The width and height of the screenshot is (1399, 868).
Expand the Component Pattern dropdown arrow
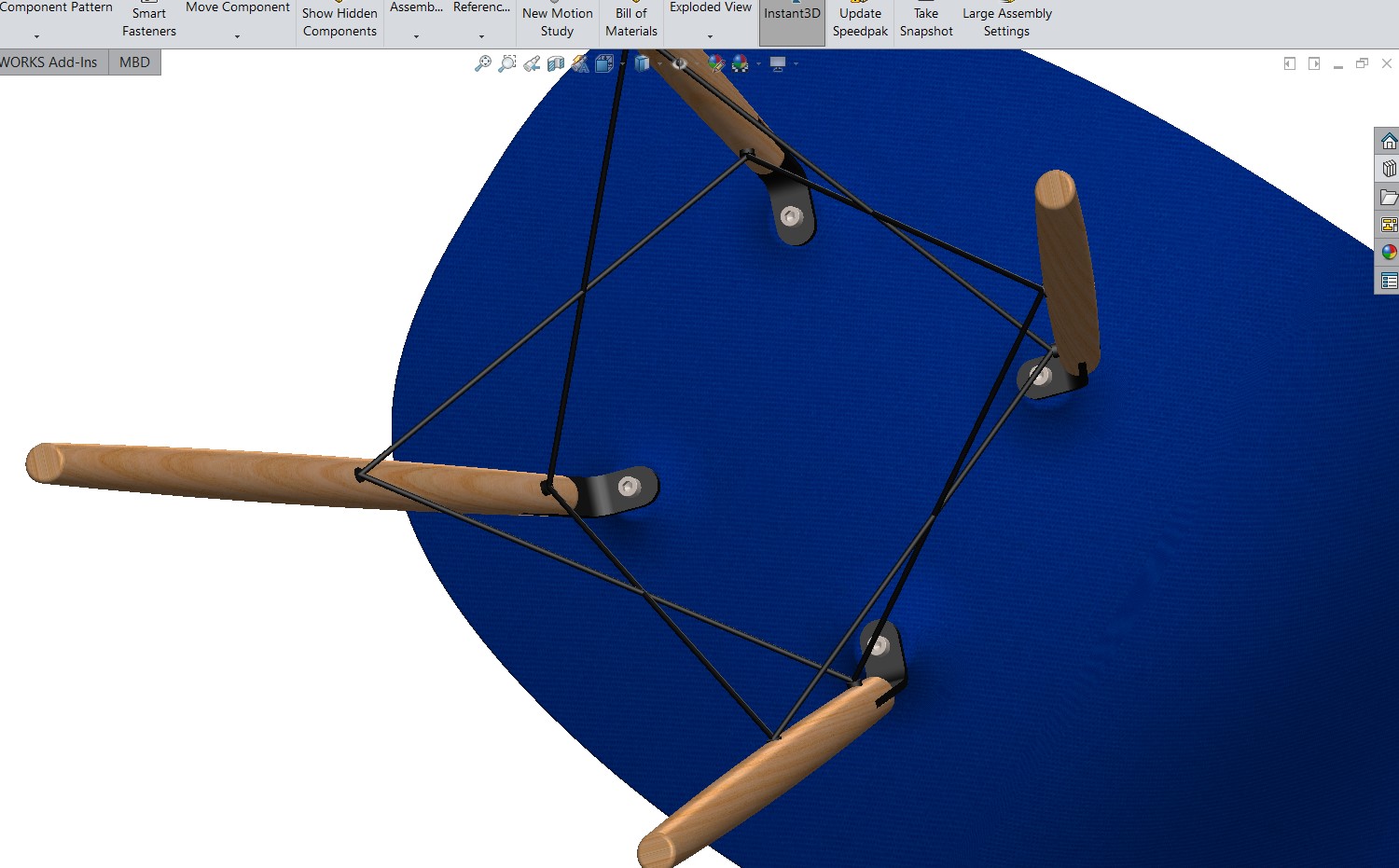pyautogui.click(x=37, y=36)
